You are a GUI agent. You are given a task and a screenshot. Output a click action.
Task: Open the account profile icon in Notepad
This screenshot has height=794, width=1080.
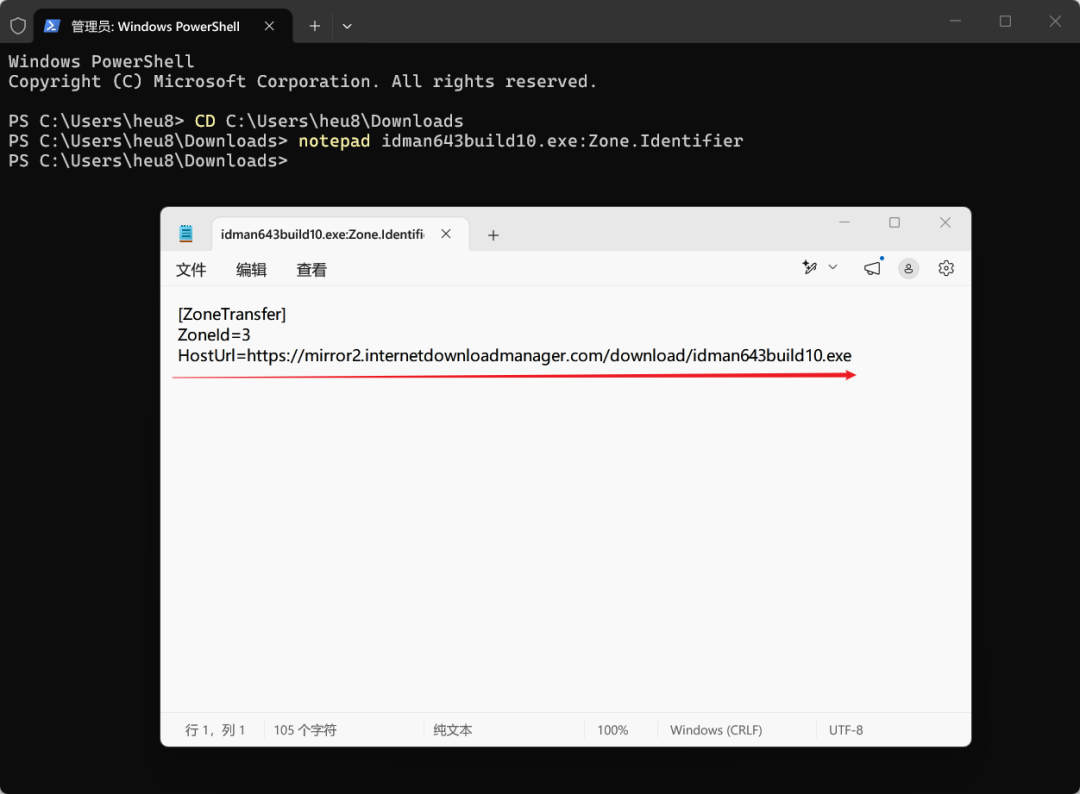(908, 269)
